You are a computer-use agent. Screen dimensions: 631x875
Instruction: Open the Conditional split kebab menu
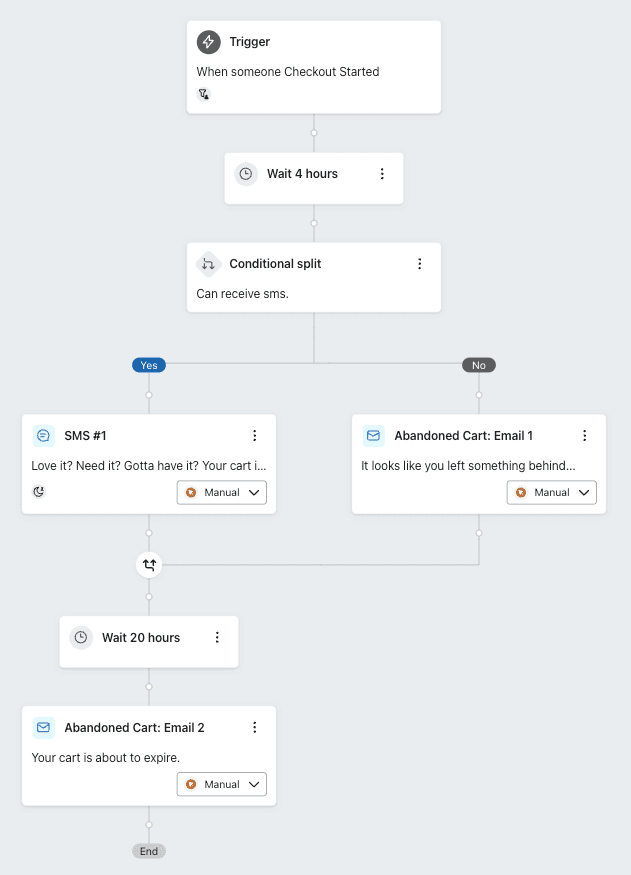pos(420,264)
